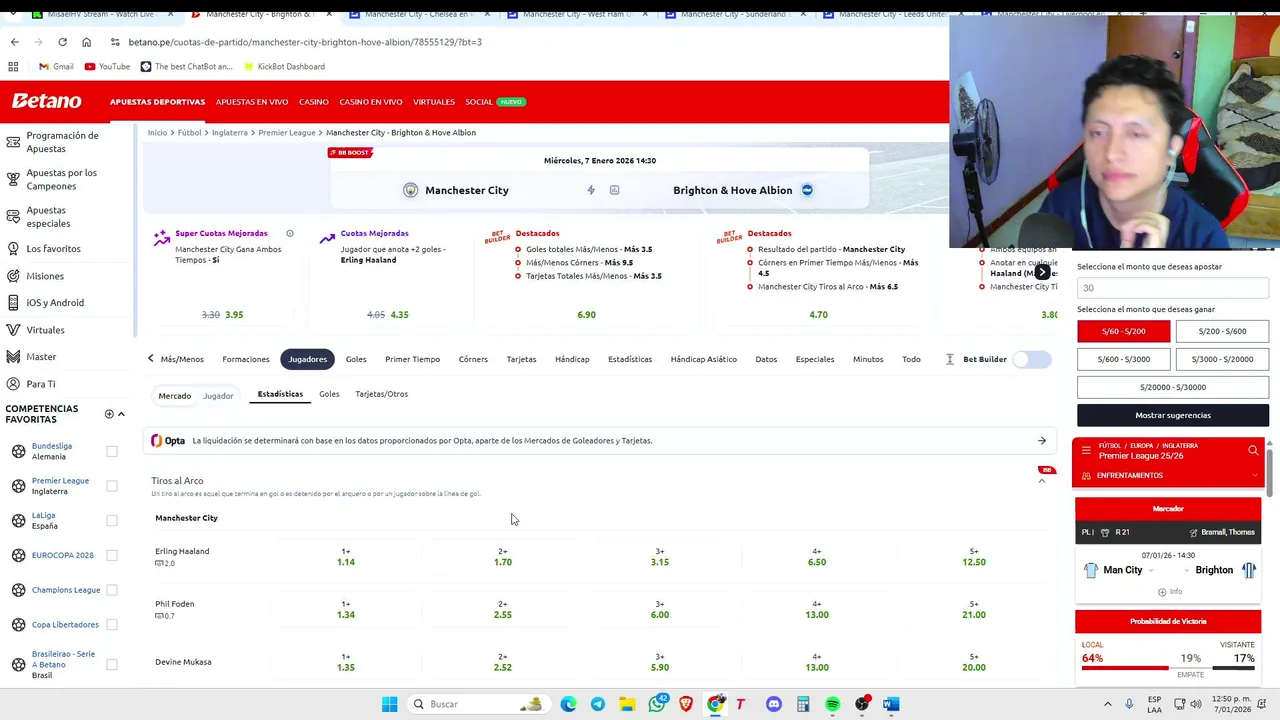Switch to the Tarjetas/Otros sub-tab

[x=381, y=394]
